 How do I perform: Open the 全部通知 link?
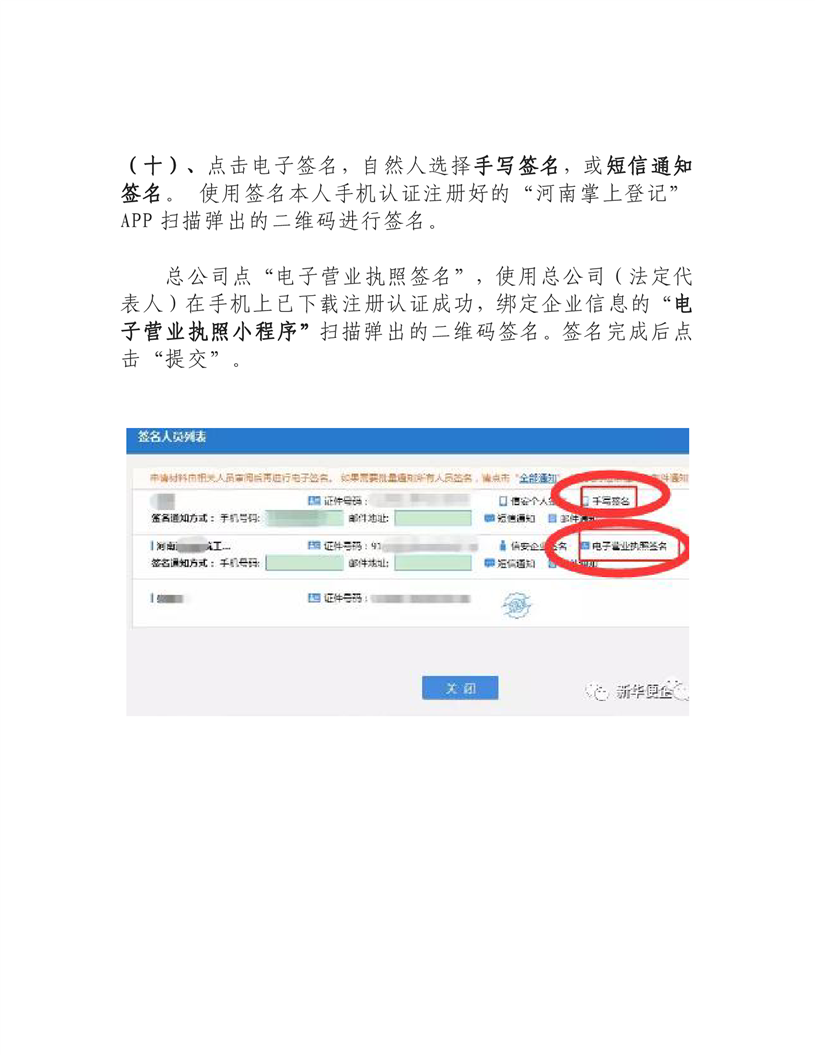[x=536, y=478]
